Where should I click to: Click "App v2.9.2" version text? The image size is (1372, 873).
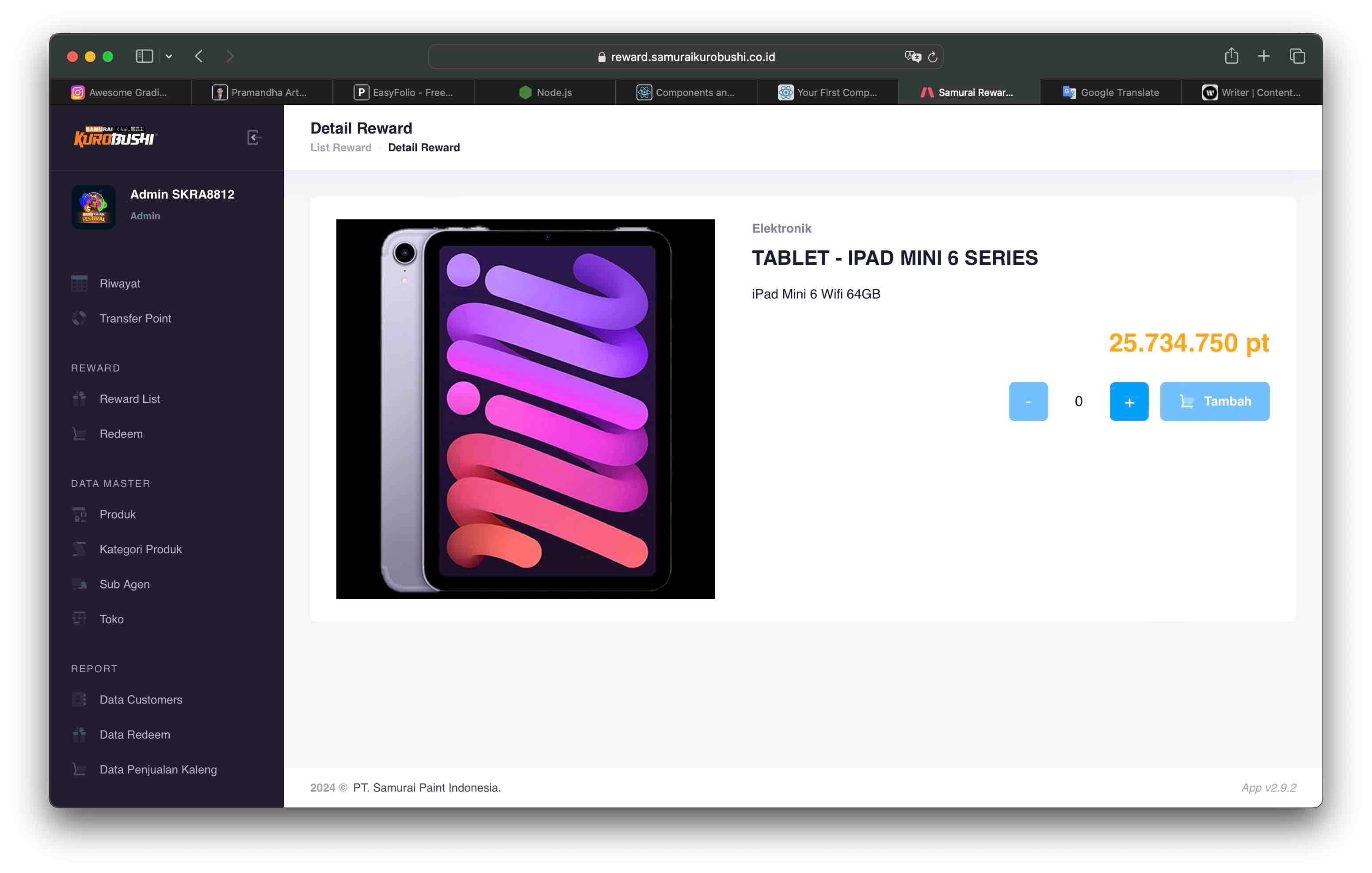click(1269, 788)
